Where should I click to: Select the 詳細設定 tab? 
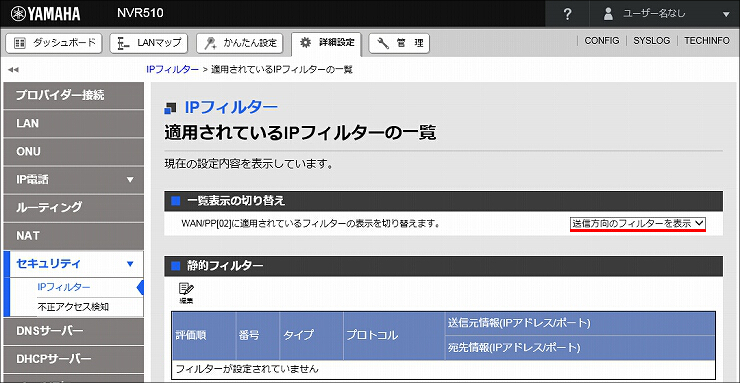(x=326, y=44)
